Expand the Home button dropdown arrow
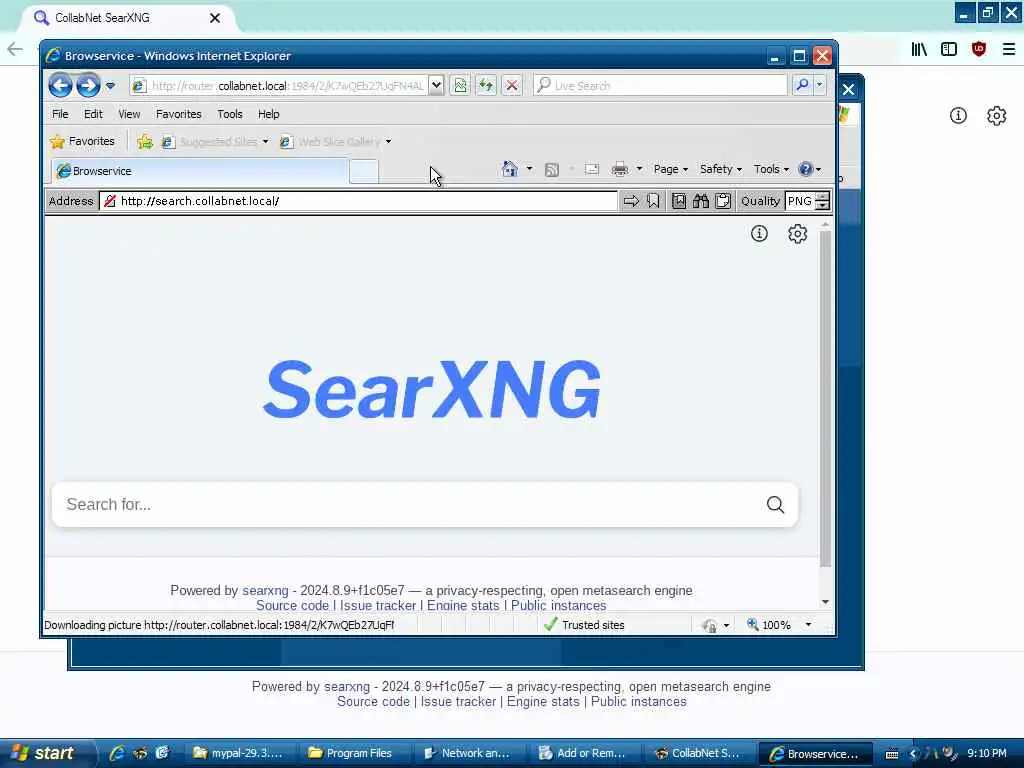Viewport: 1024px width, 768px height. [529, 169]
